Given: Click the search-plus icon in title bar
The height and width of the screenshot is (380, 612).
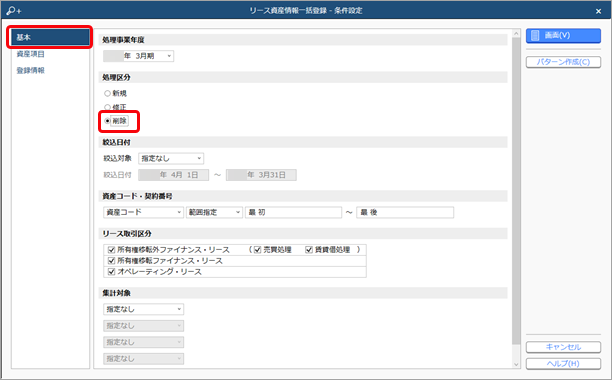Looking at the screenshot, I should pyautogui.click(x=13, y=11).
